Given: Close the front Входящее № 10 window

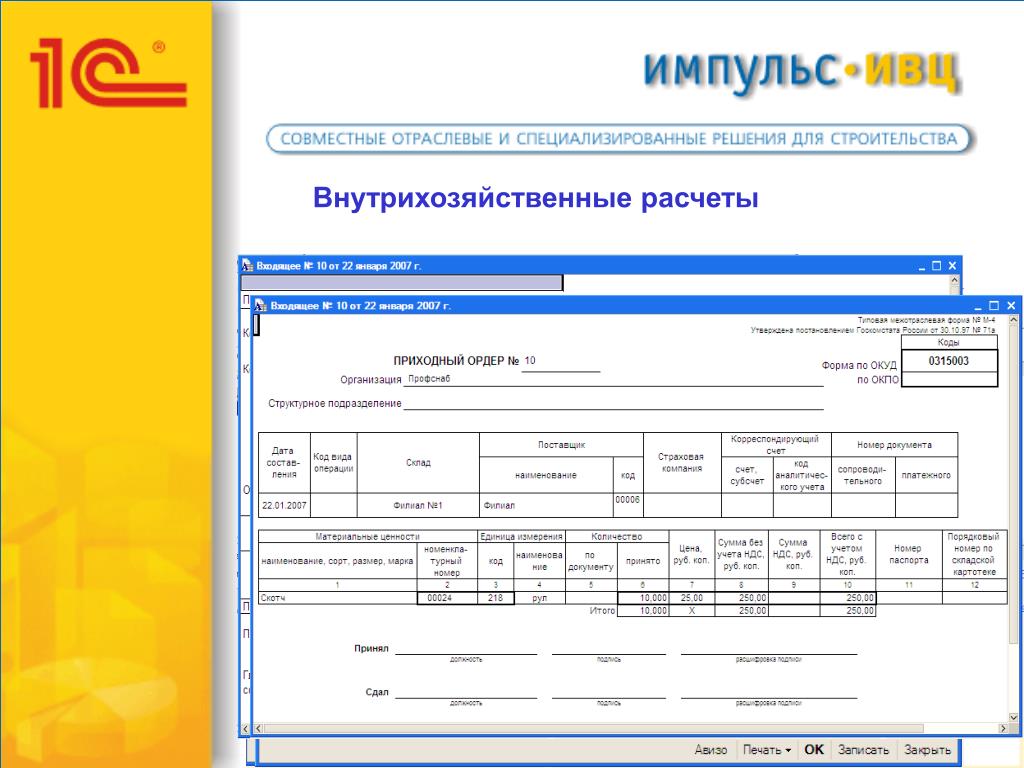Looking at the screenshot, I should (x=1011, y=306).
